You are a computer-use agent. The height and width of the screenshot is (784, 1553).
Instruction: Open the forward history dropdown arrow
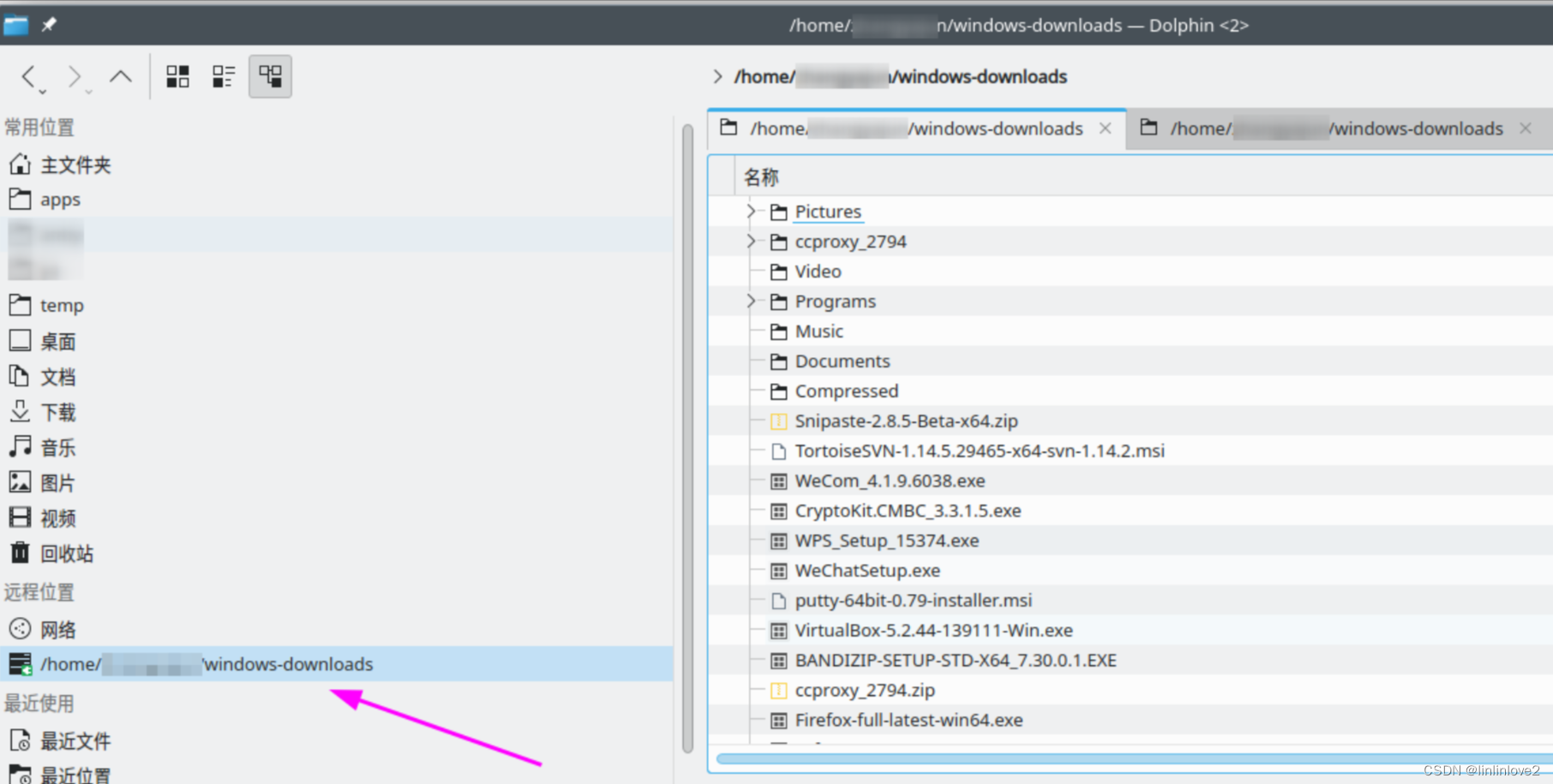88,91
